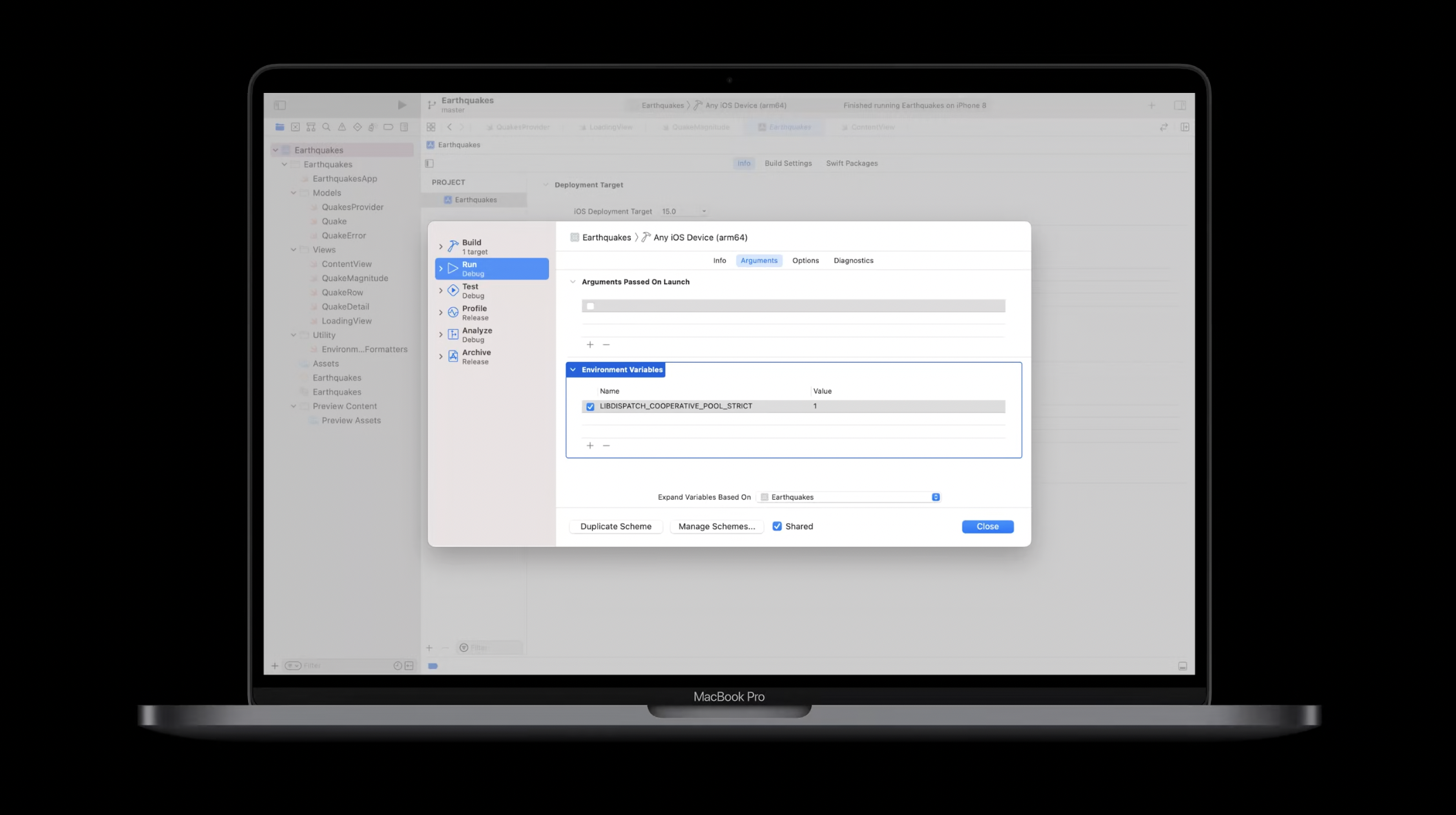
Task: Expand the Build action disclosure arrow
Action: (x=441, y=246)
